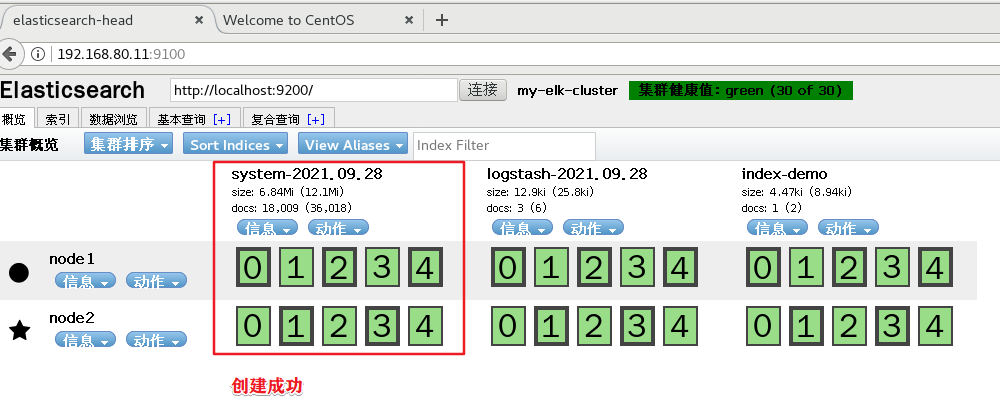The height and width of the screenshot is (414, 1000).
Task: Open 信息 dropdown for index-demo index
Action: tap(777, 228)
